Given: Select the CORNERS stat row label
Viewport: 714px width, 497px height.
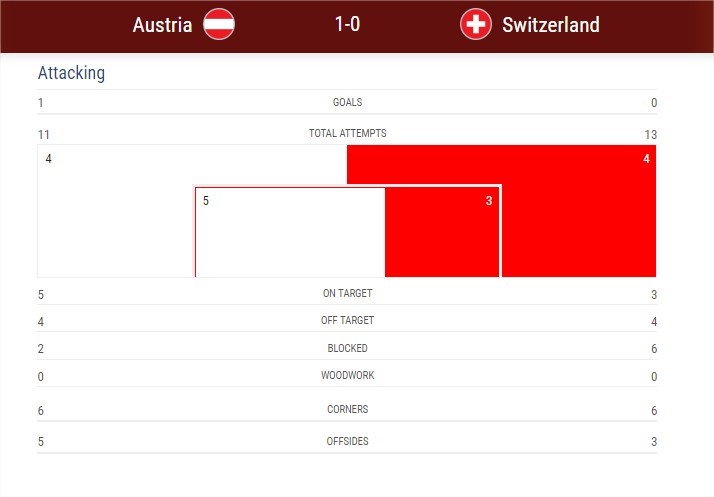Looking at the screenshot, I should [x=347, y=409].
